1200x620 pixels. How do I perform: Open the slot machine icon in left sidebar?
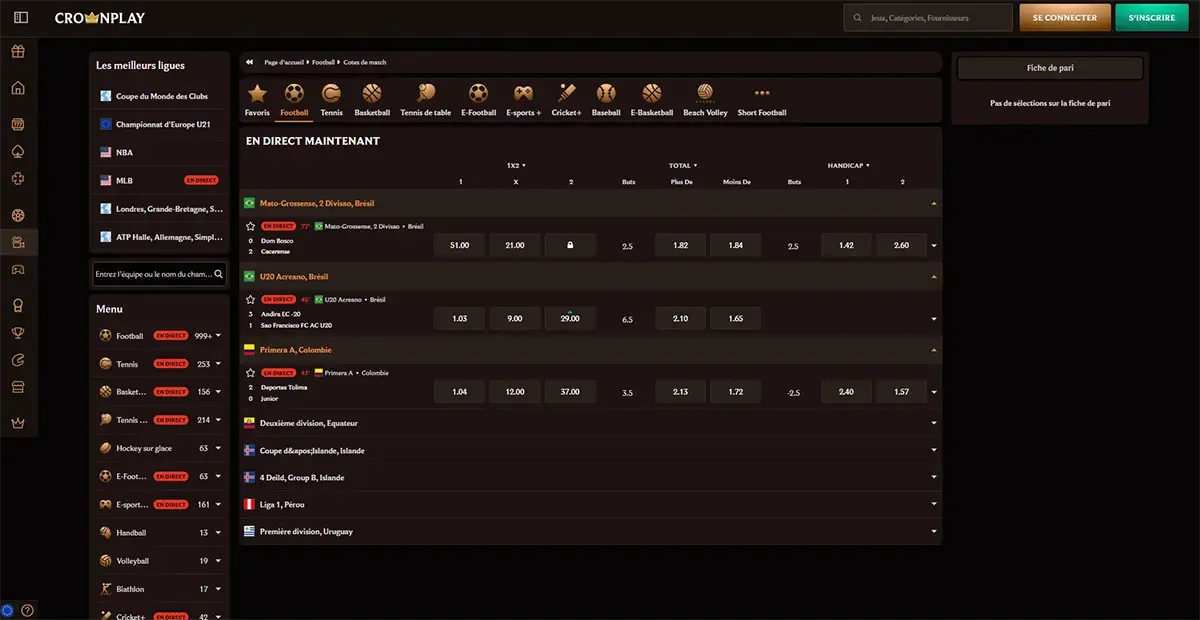pyautogui.click(x=18, y=125)
